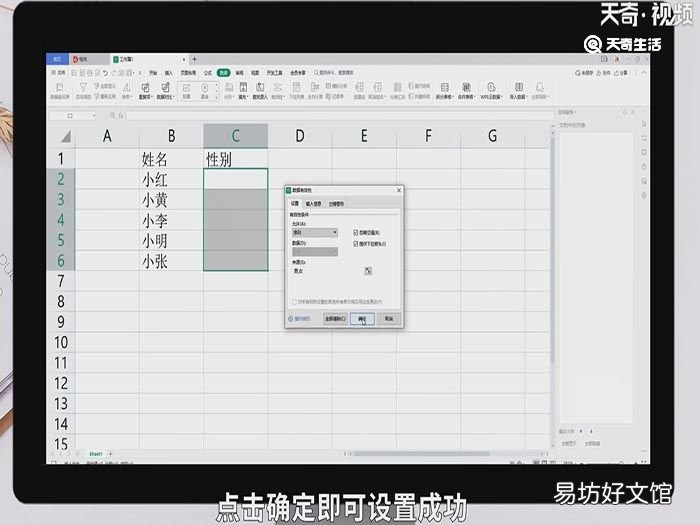Click the 来源 (Source) input field
This screenshot has height=525, width=700.
click(x=327, y=271)
